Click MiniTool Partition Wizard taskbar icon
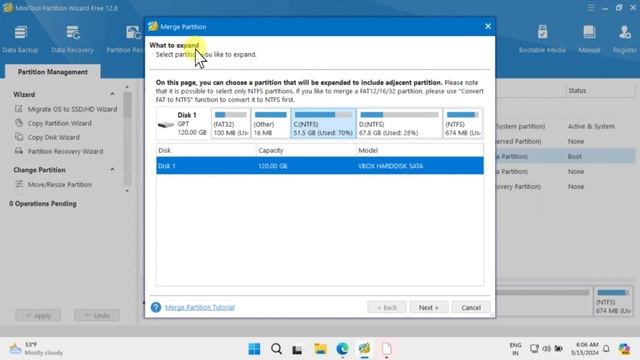 pyautogui.click(x=364, y=349)
